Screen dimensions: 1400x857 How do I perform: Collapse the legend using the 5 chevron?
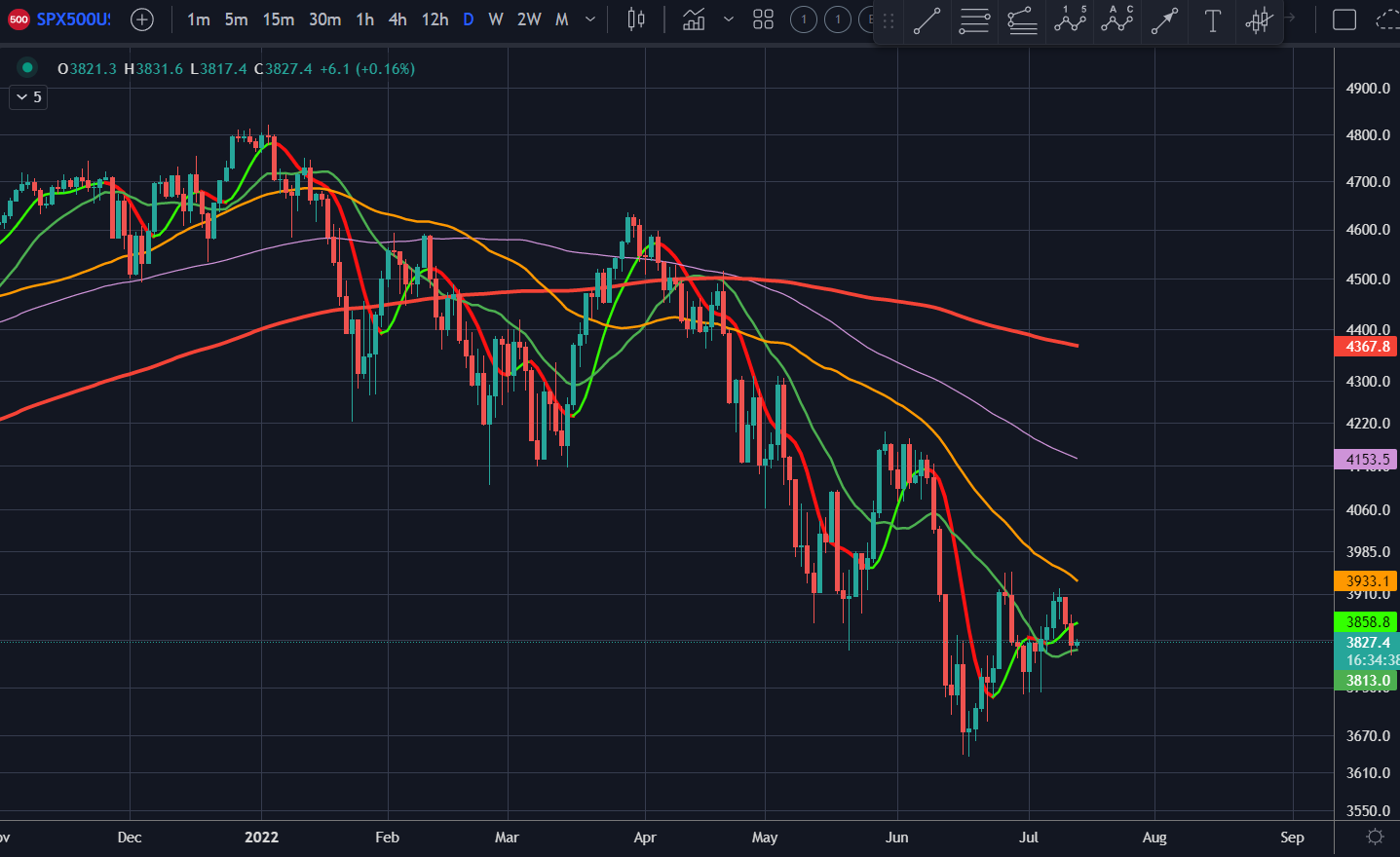(27, 97)
